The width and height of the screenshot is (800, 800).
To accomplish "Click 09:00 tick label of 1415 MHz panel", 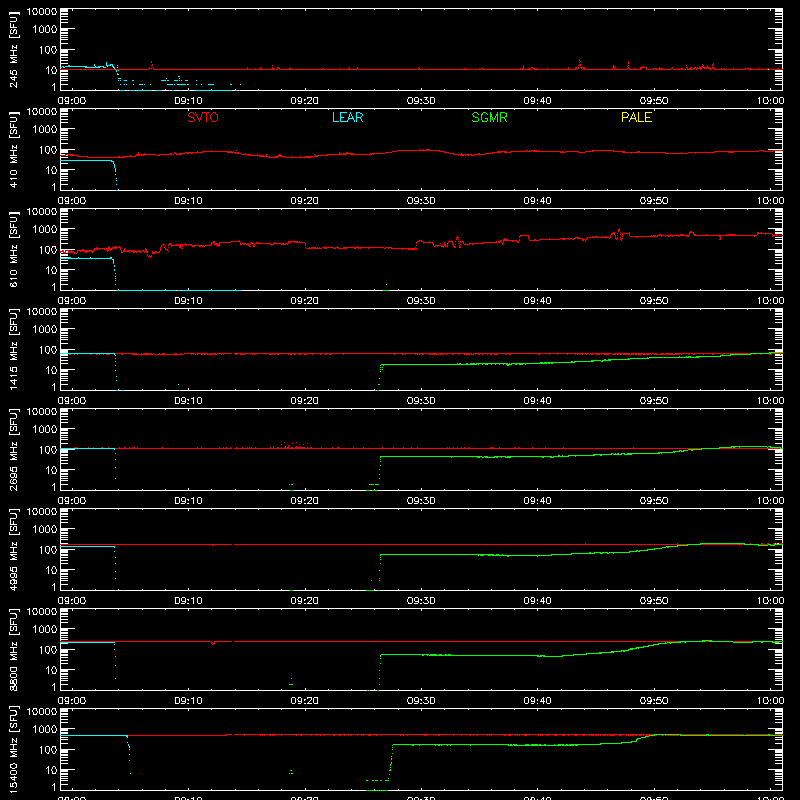I will [x=72, y=401].
